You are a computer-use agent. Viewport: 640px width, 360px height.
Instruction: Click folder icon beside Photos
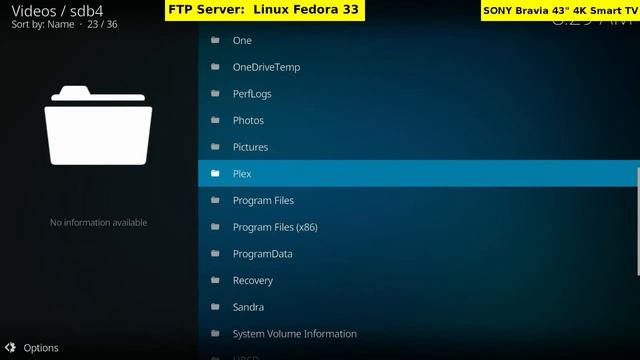coord(215,120)
